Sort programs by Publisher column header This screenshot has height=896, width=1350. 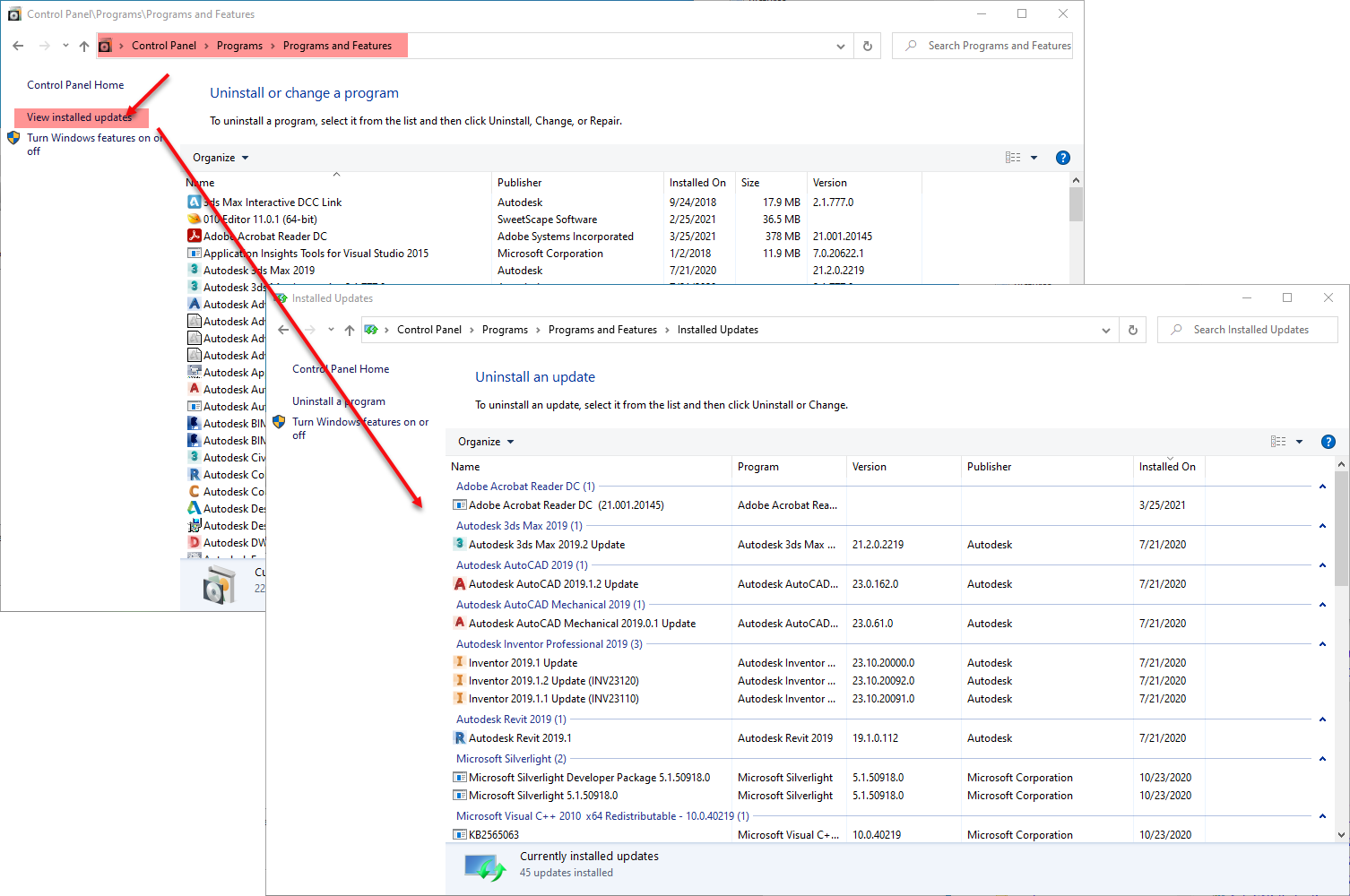pos(577,182)
